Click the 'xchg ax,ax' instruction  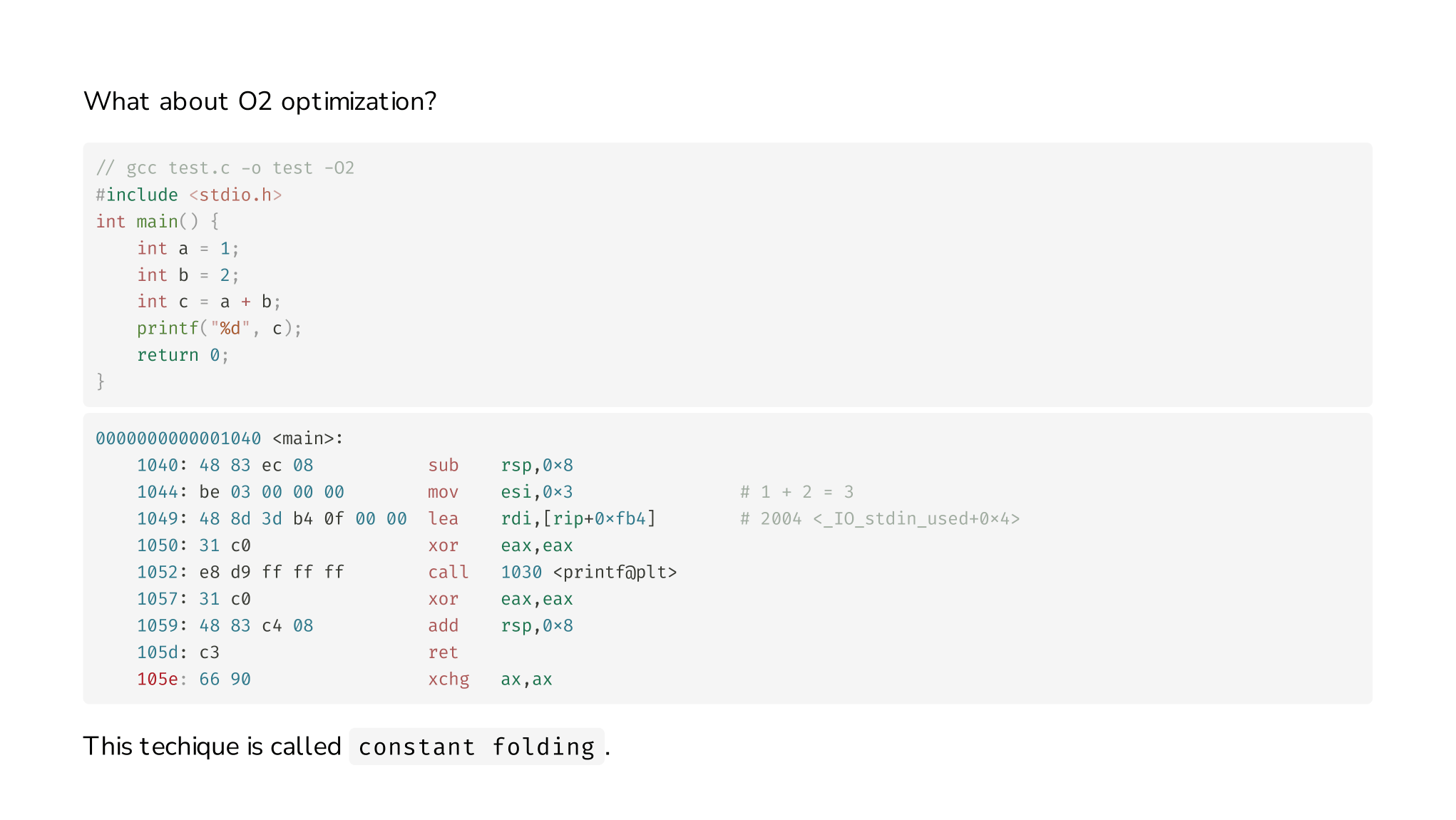coord(490,680)
